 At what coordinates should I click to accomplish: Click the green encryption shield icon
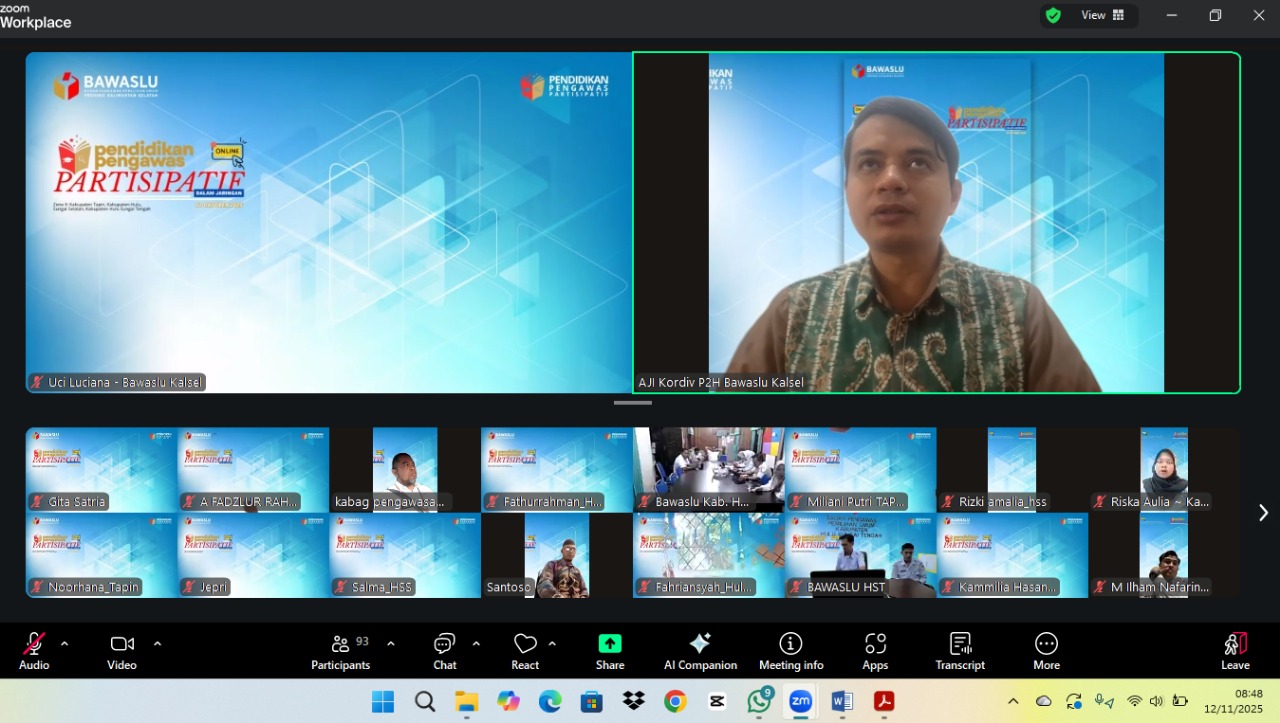[1053, 15]
